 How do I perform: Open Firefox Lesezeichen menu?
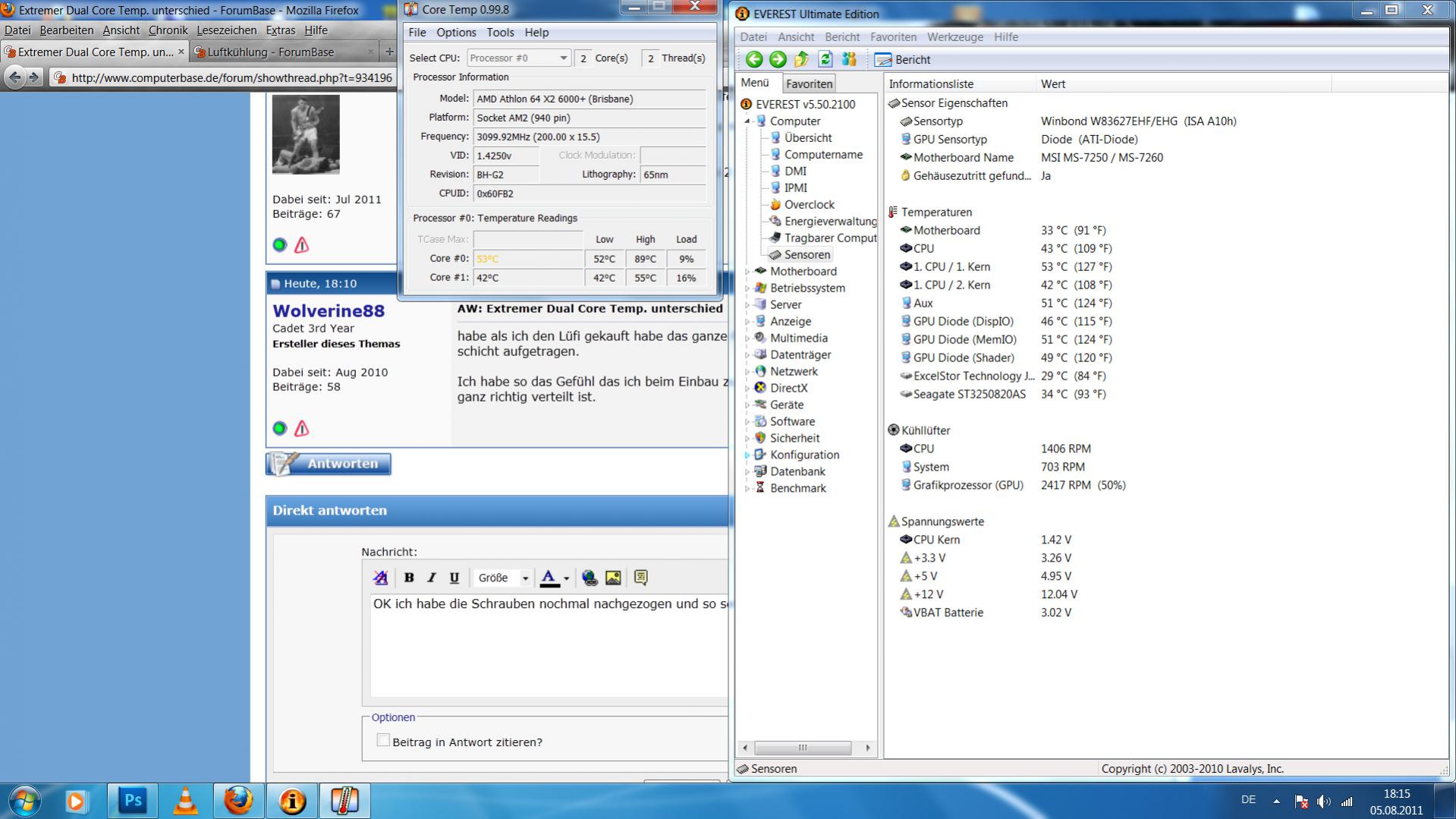pos(226,30)
